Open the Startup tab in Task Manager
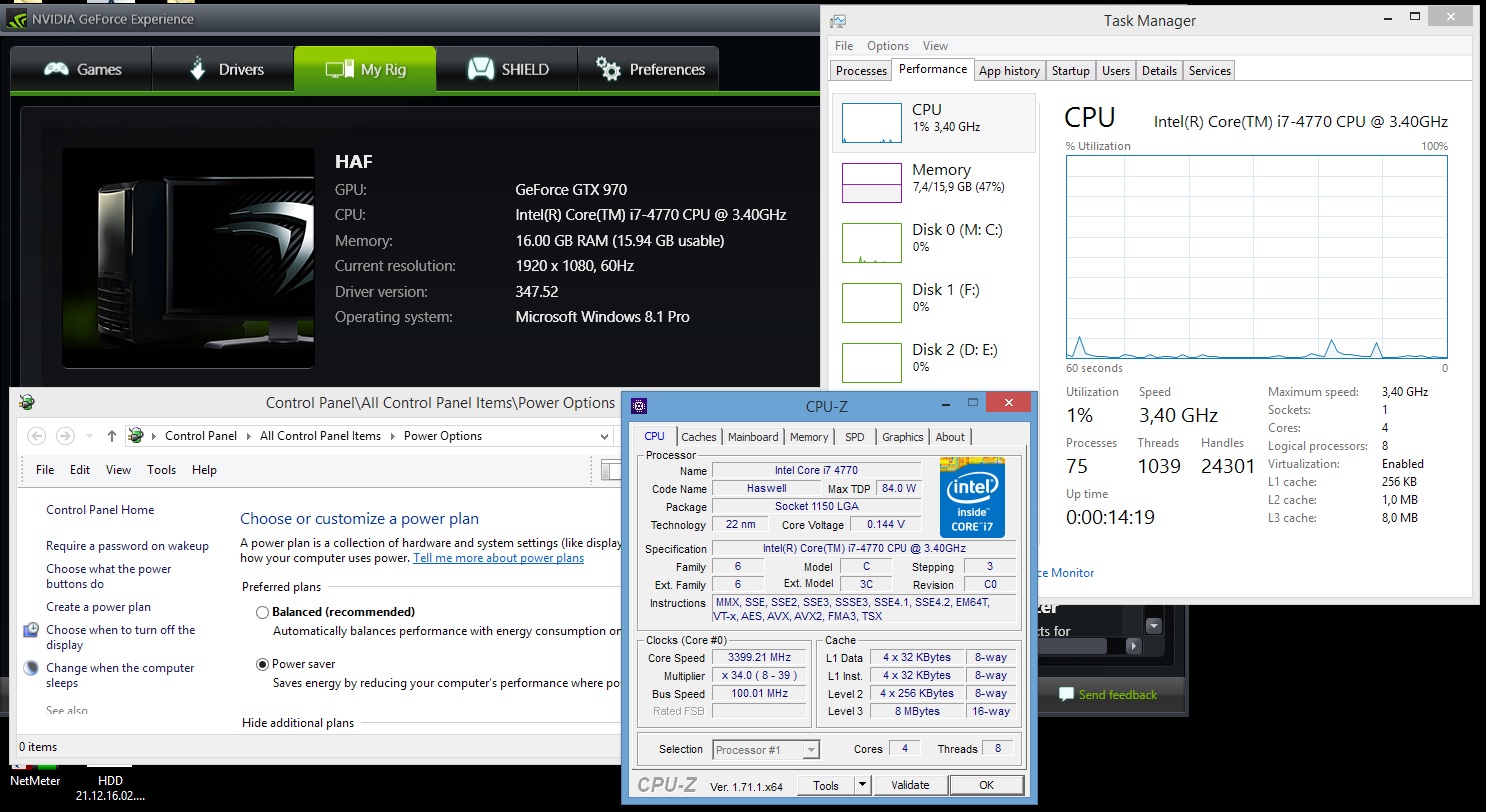Image resolution: width=1486 pixels, height=812 pixels. click(1070, 71)
